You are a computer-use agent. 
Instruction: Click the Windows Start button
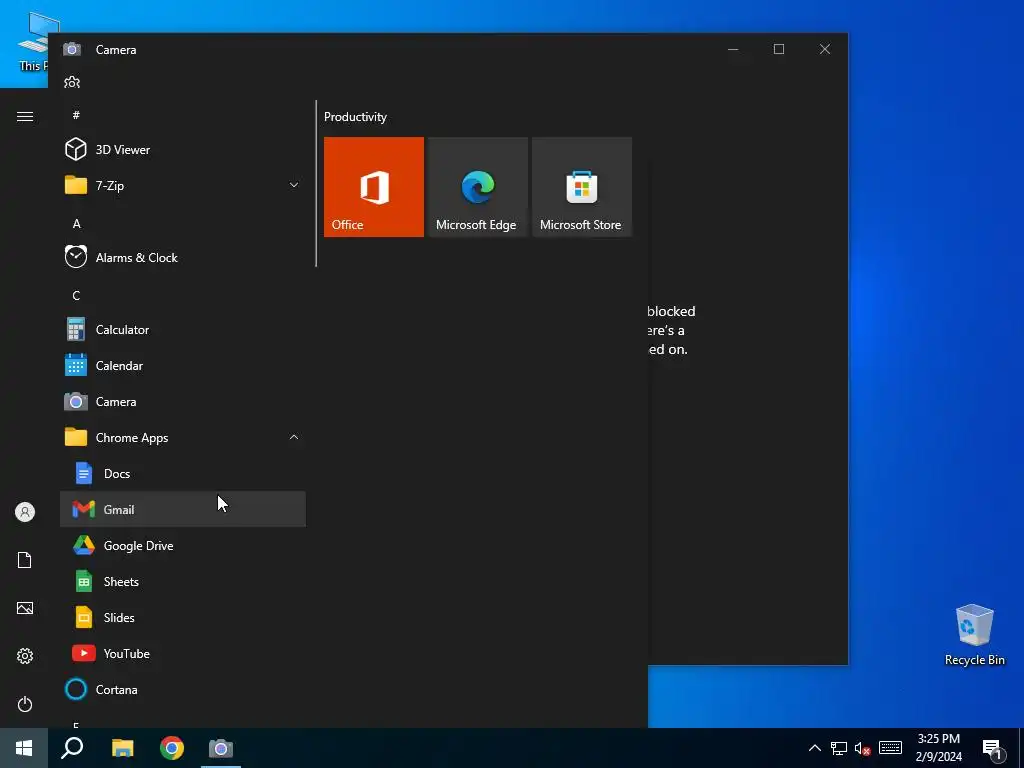click(x=24, y=748)
